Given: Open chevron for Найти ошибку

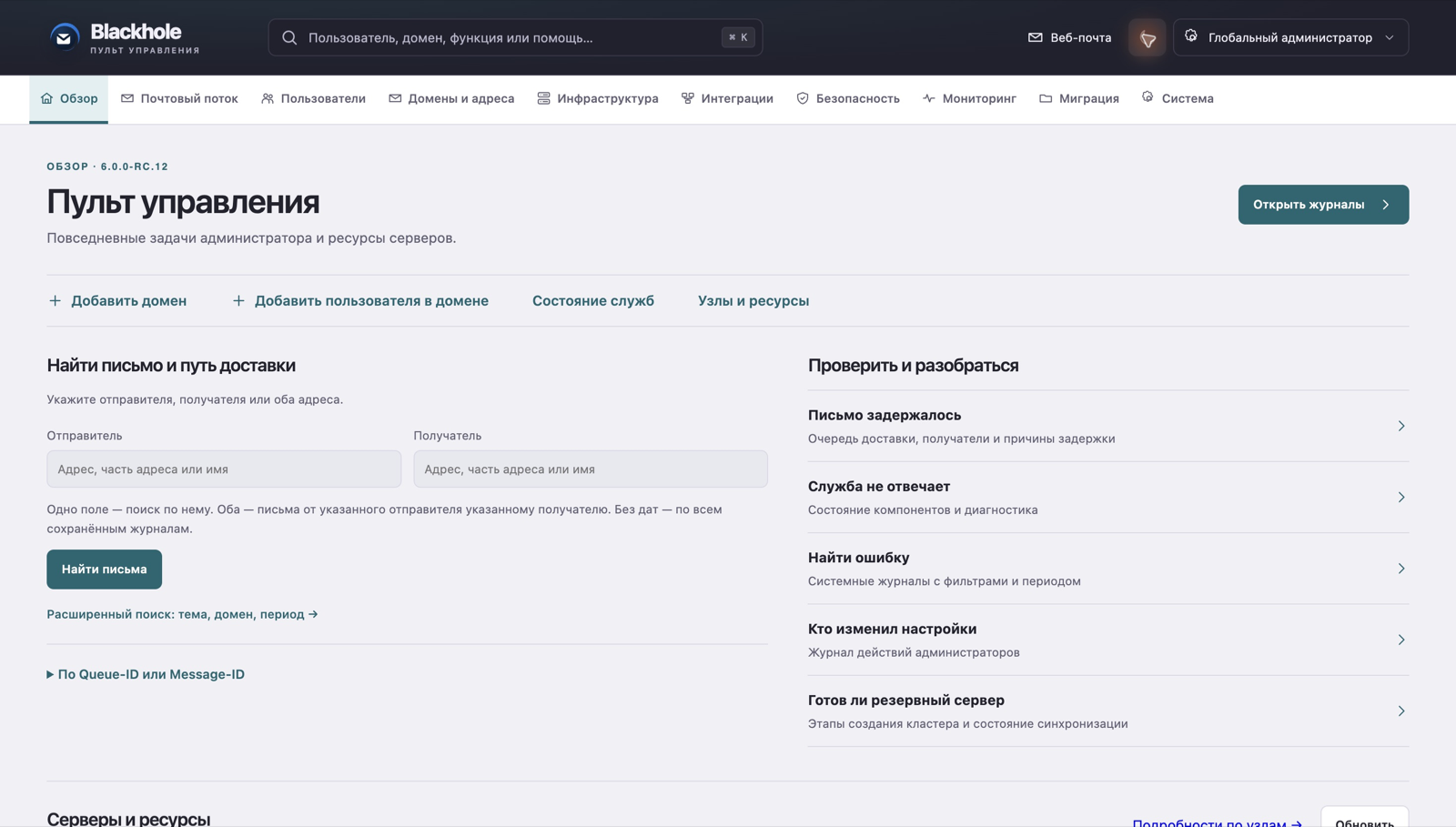Looking at the screenshot, I should coord(1401,569).
